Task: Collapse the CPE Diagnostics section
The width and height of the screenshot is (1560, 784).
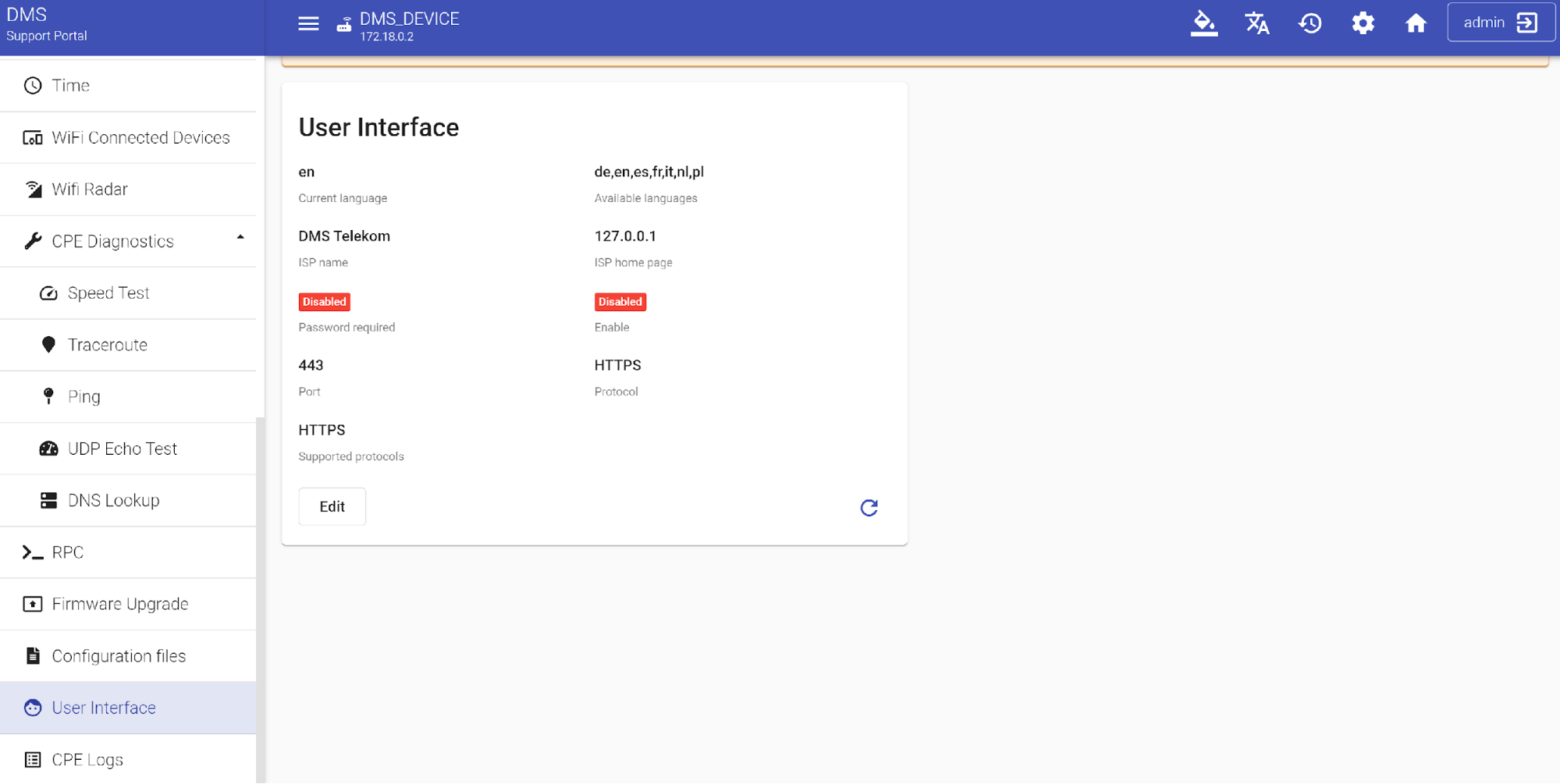Action: (x=240, y=238)
